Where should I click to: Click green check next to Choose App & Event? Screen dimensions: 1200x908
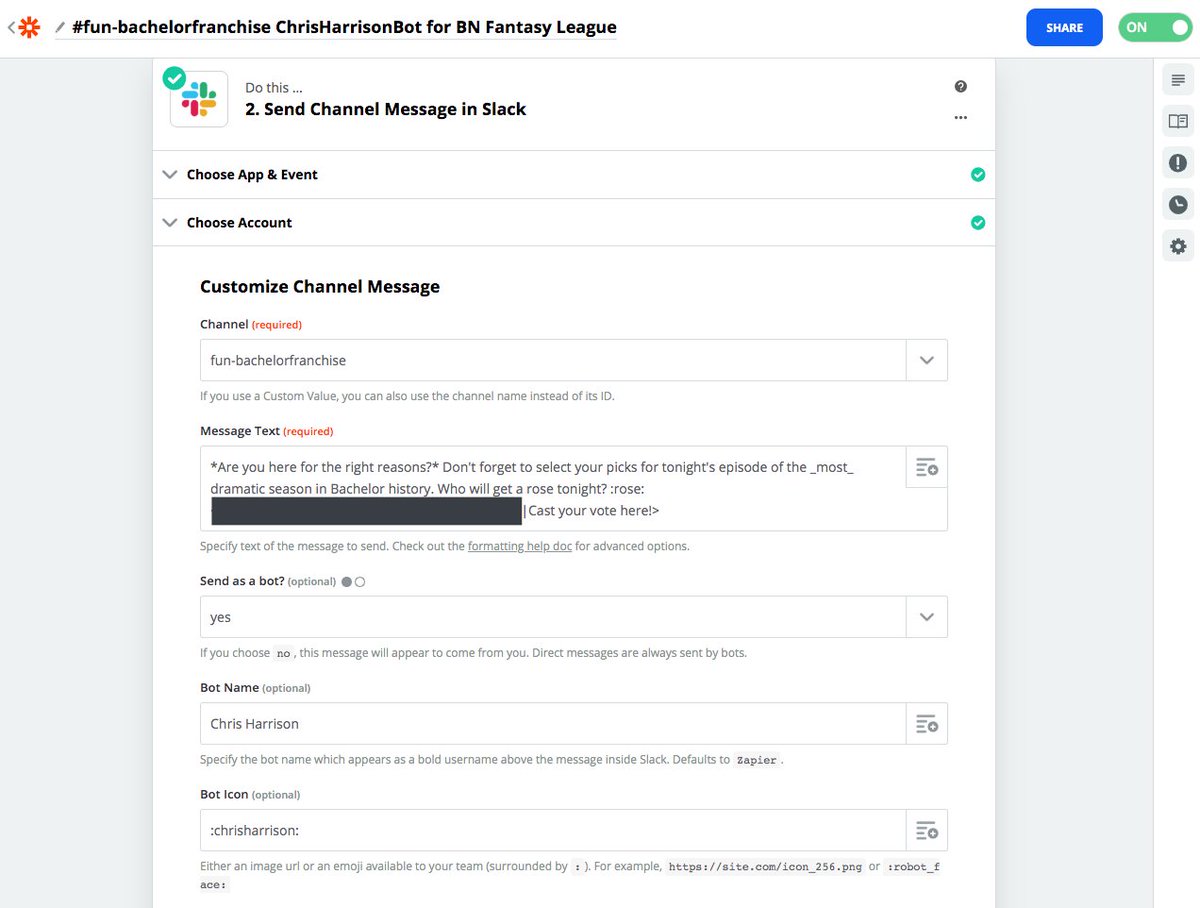(978, 175)
